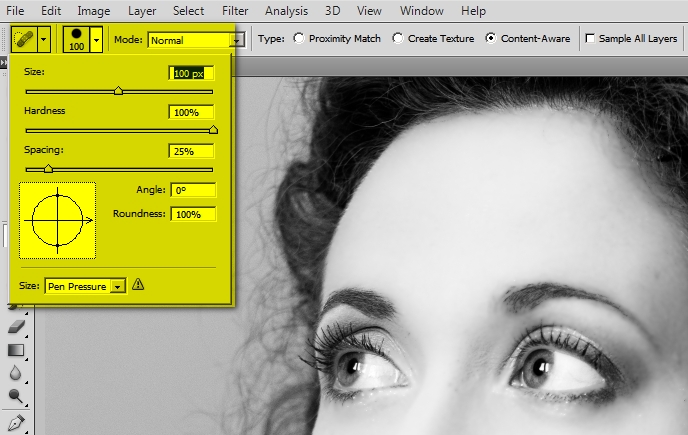Open the Image menu
This screenshot has height=435, width=688.
[93, 11]
